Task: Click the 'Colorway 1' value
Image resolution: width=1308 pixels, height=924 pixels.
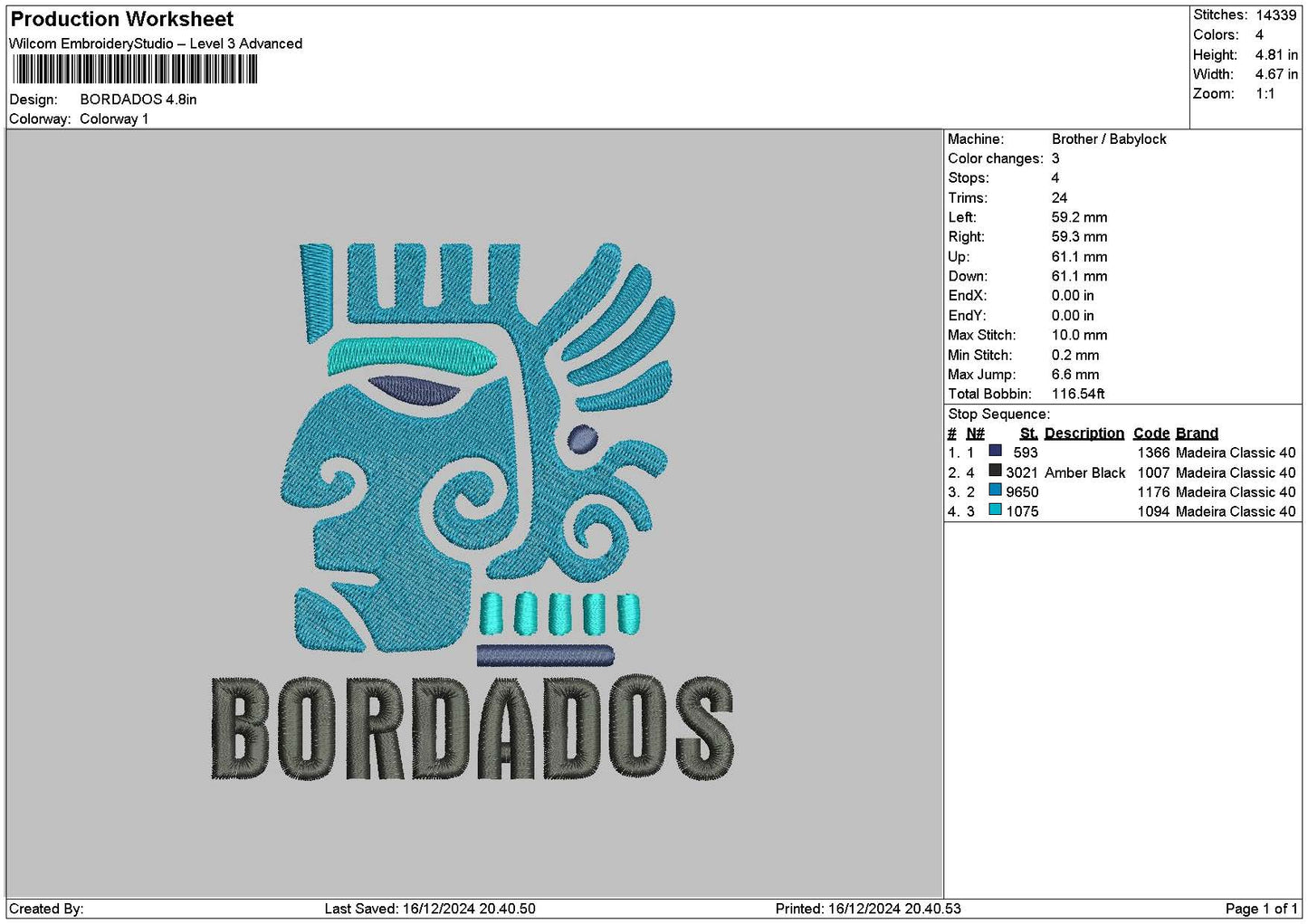Action: (x=114, y=119)
